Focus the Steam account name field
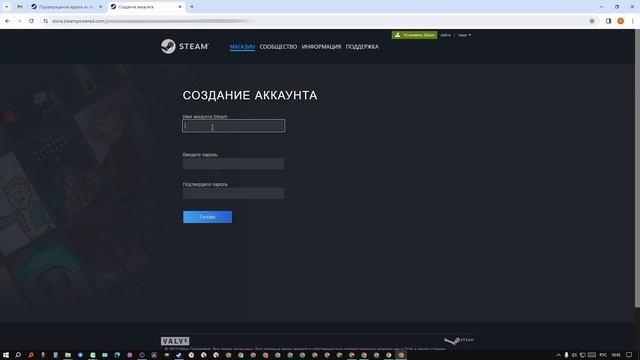The height and width of the screenshot is (360, 640). 233,126
